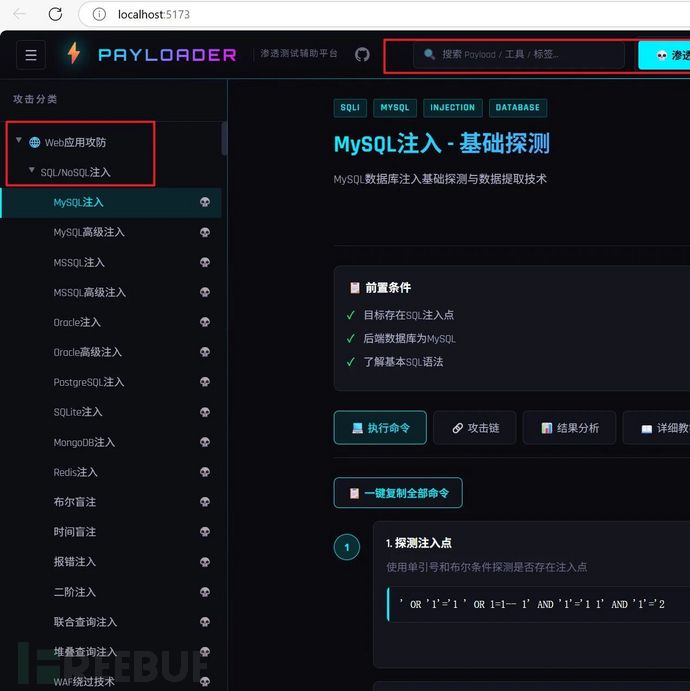The width and height of the screenshot is (690, 691).
Task: Select 联合查询注入 in the sidebar
Action: coord(111,622)
